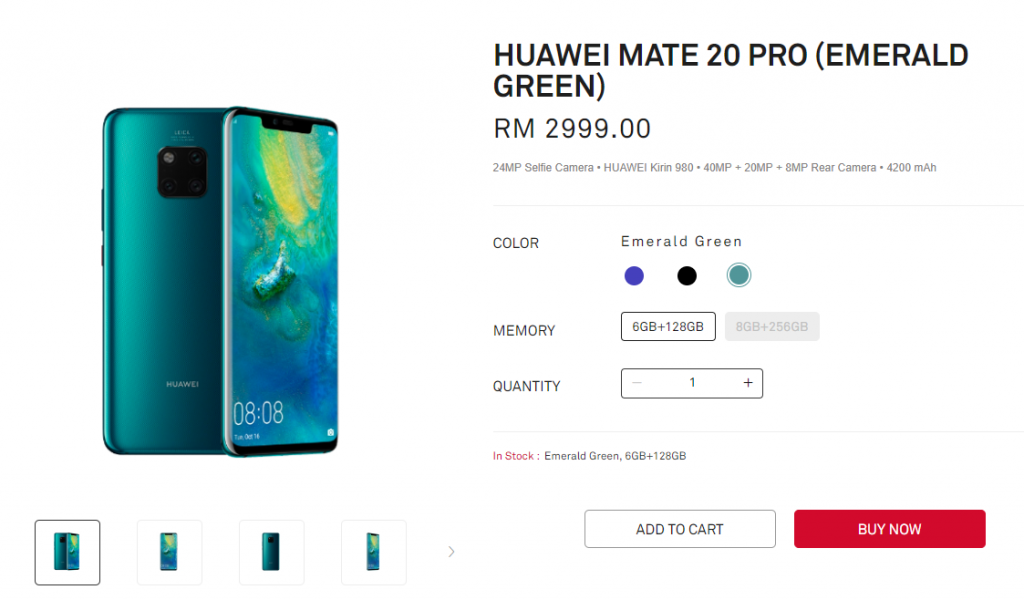The image size is (1024, 600).
Task: Decrease quantity with the minus icon
Action: (x=637, y=383)
